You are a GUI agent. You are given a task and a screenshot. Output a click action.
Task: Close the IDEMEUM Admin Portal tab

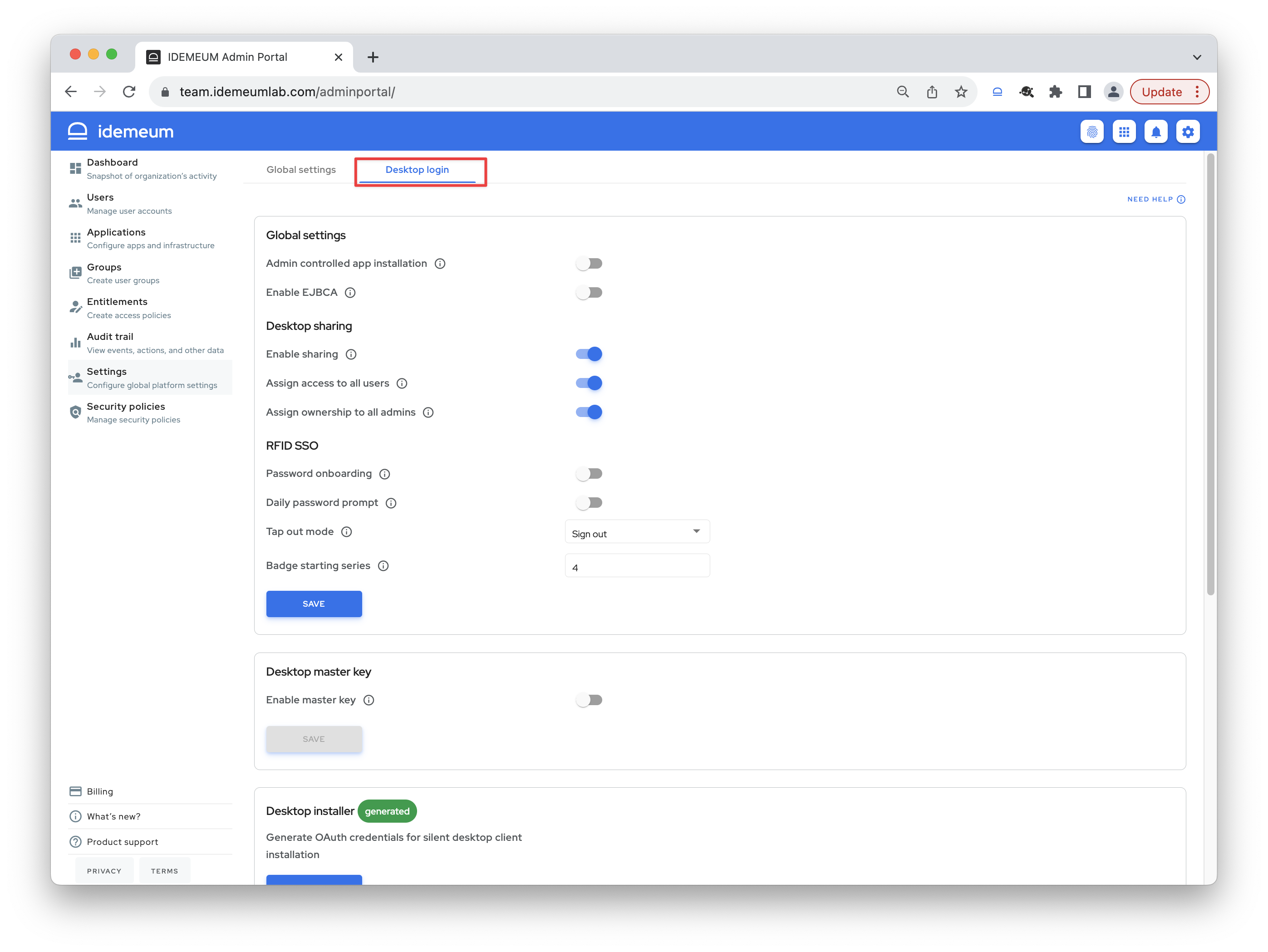[338, 57]
